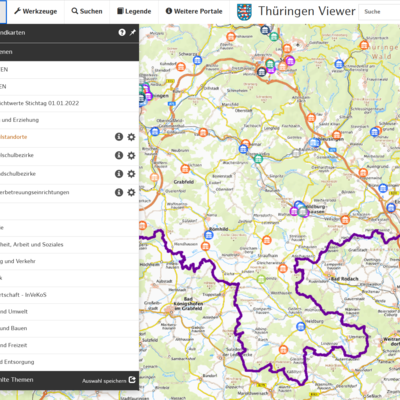Screen dimensions: 400x400
Task: Select the orange marker above Grabfeld label
Action: pyautogui.click(x=185, y=169)
